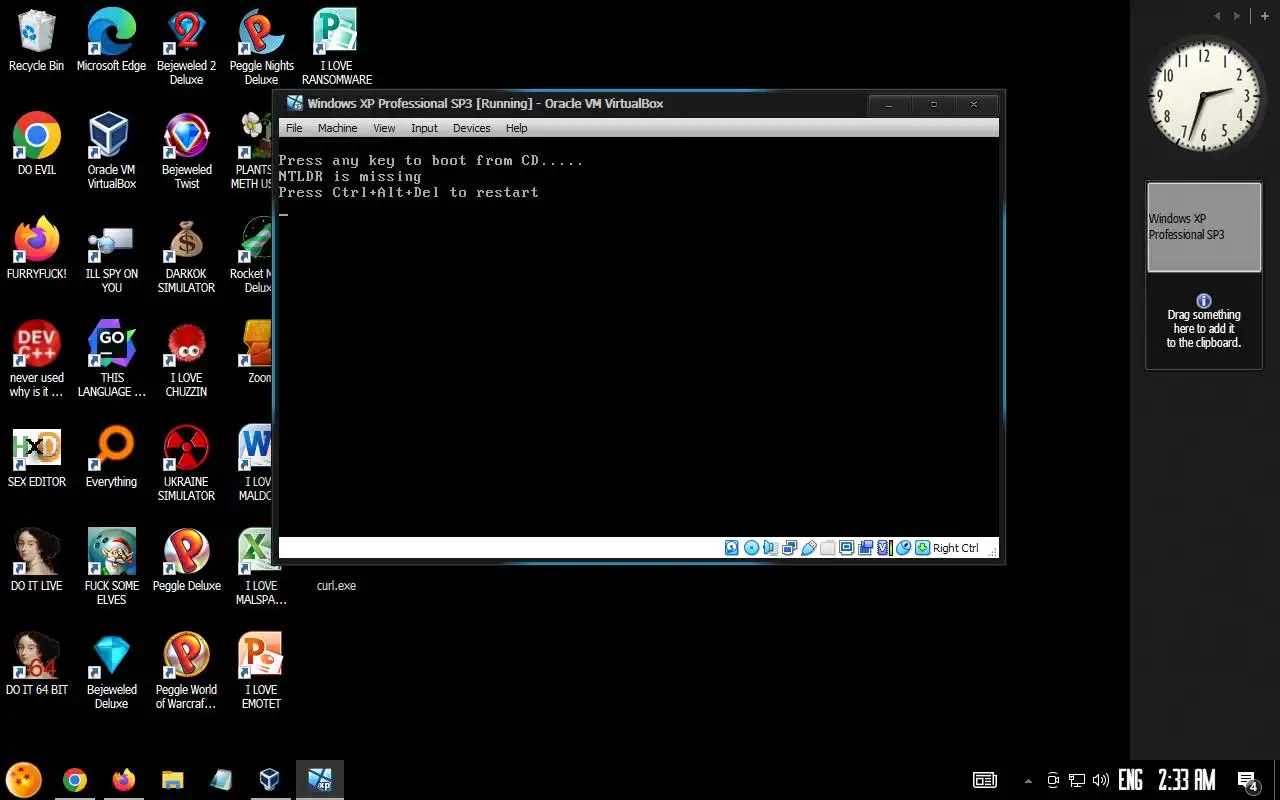Click the sidebar next-page right arrow
The image size is (1280, 800).
pyautogui.click(x=1237, y=16)
